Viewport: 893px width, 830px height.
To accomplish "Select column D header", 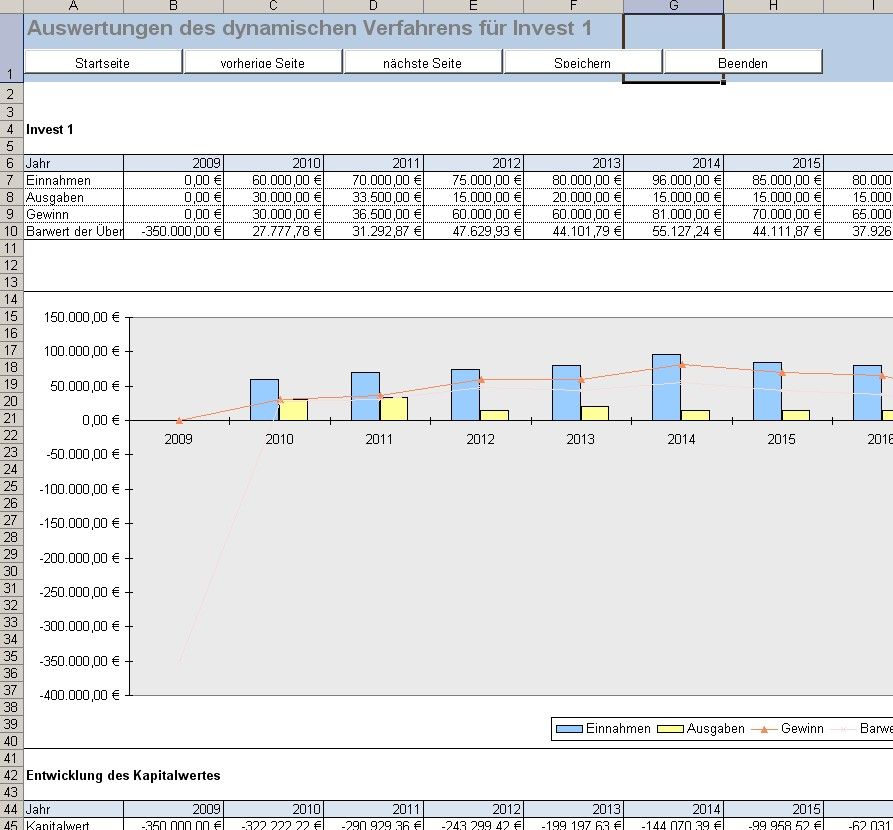I will click(373, 6).
